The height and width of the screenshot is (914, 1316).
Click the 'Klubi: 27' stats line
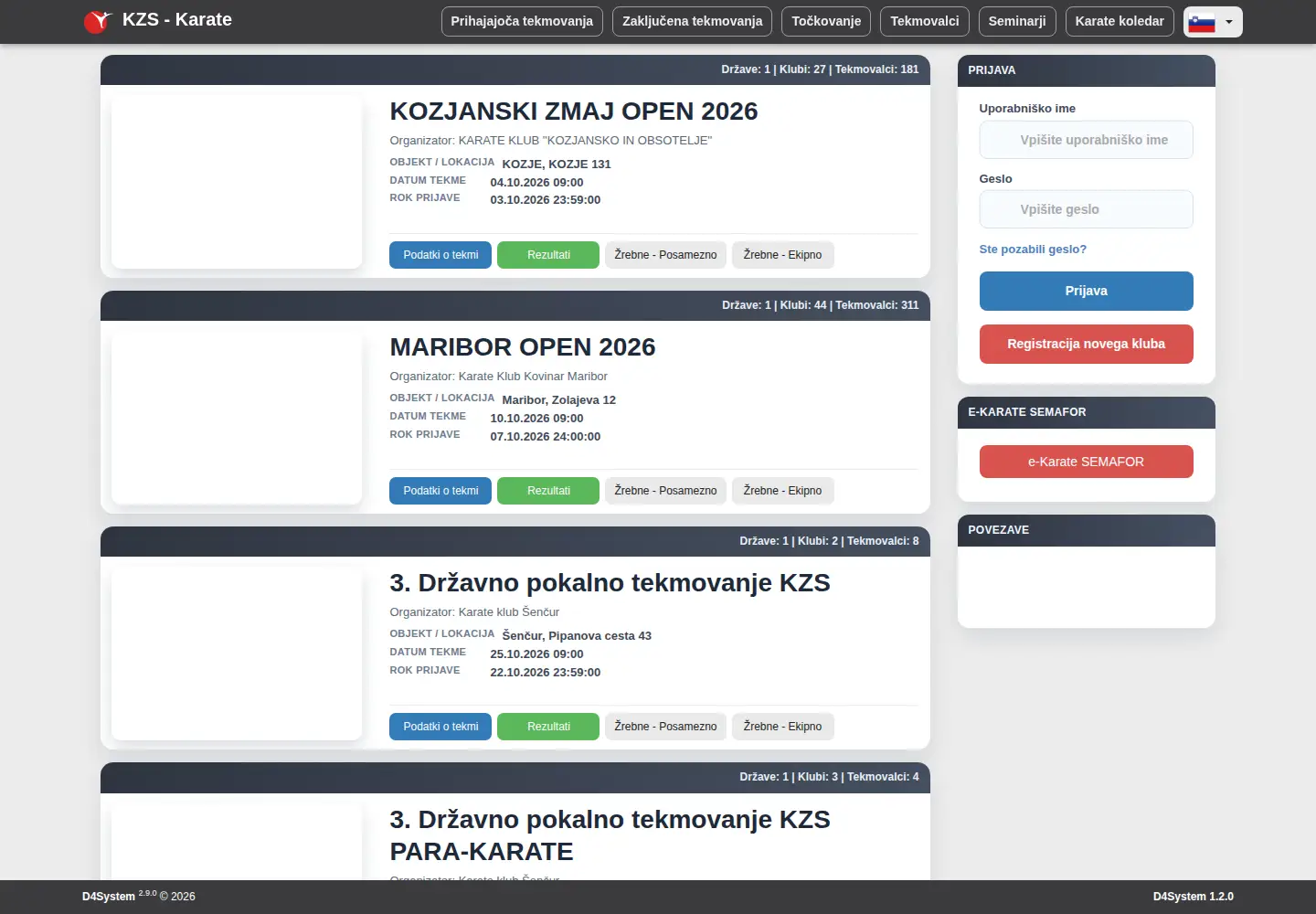point(820,69)
